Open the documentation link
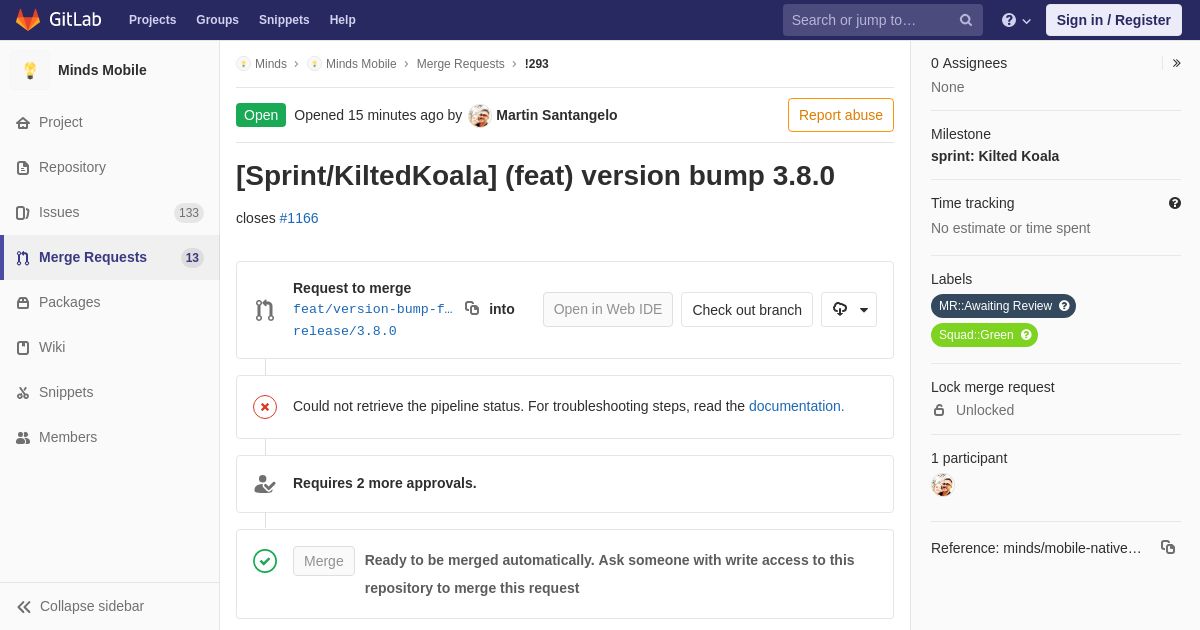The height and width of the screenshot is (630, 1200). [x=796, y=406]
